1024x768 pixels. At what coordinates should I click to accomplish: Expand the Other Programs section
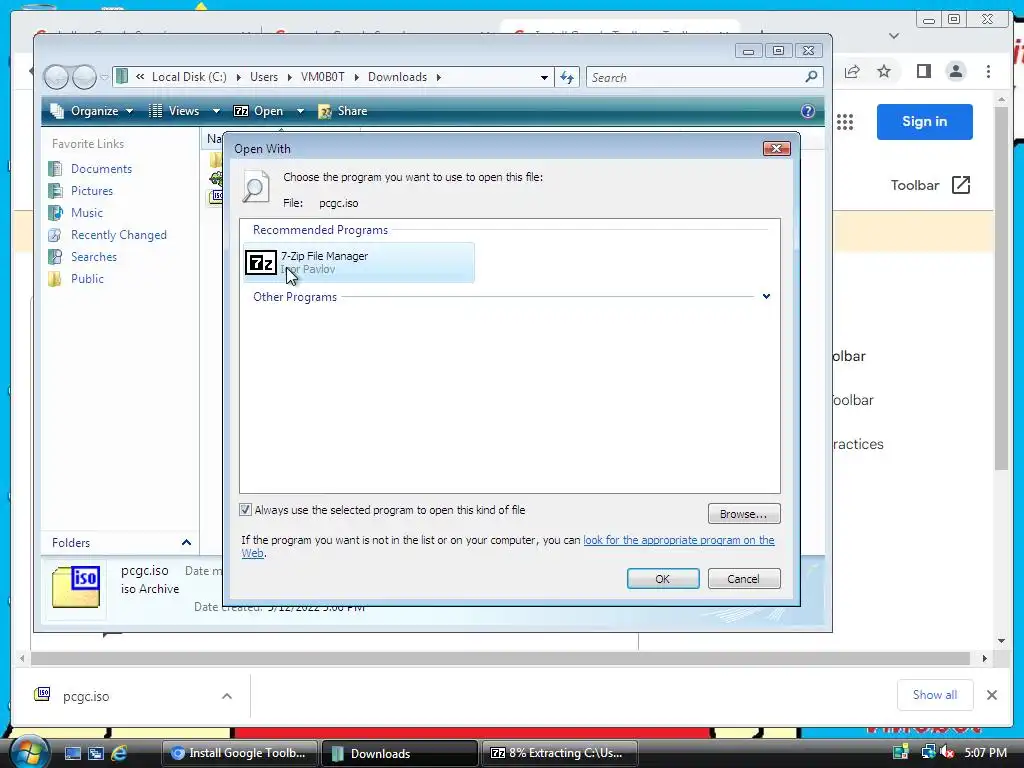[x=766, y=296]
